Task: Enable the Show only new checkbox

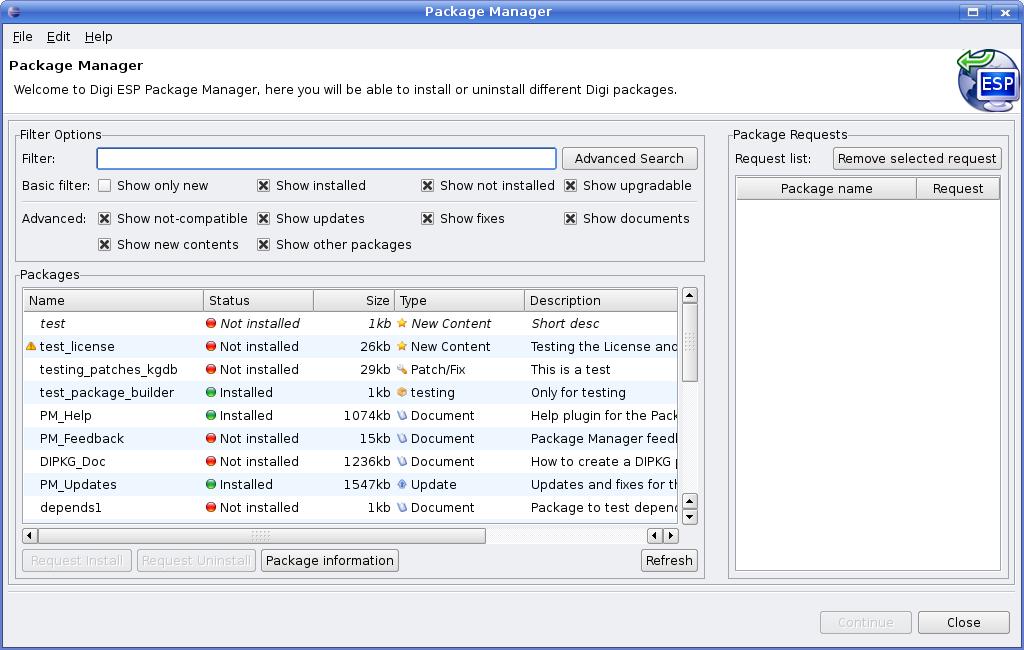Action: click(x=104, y=185)
